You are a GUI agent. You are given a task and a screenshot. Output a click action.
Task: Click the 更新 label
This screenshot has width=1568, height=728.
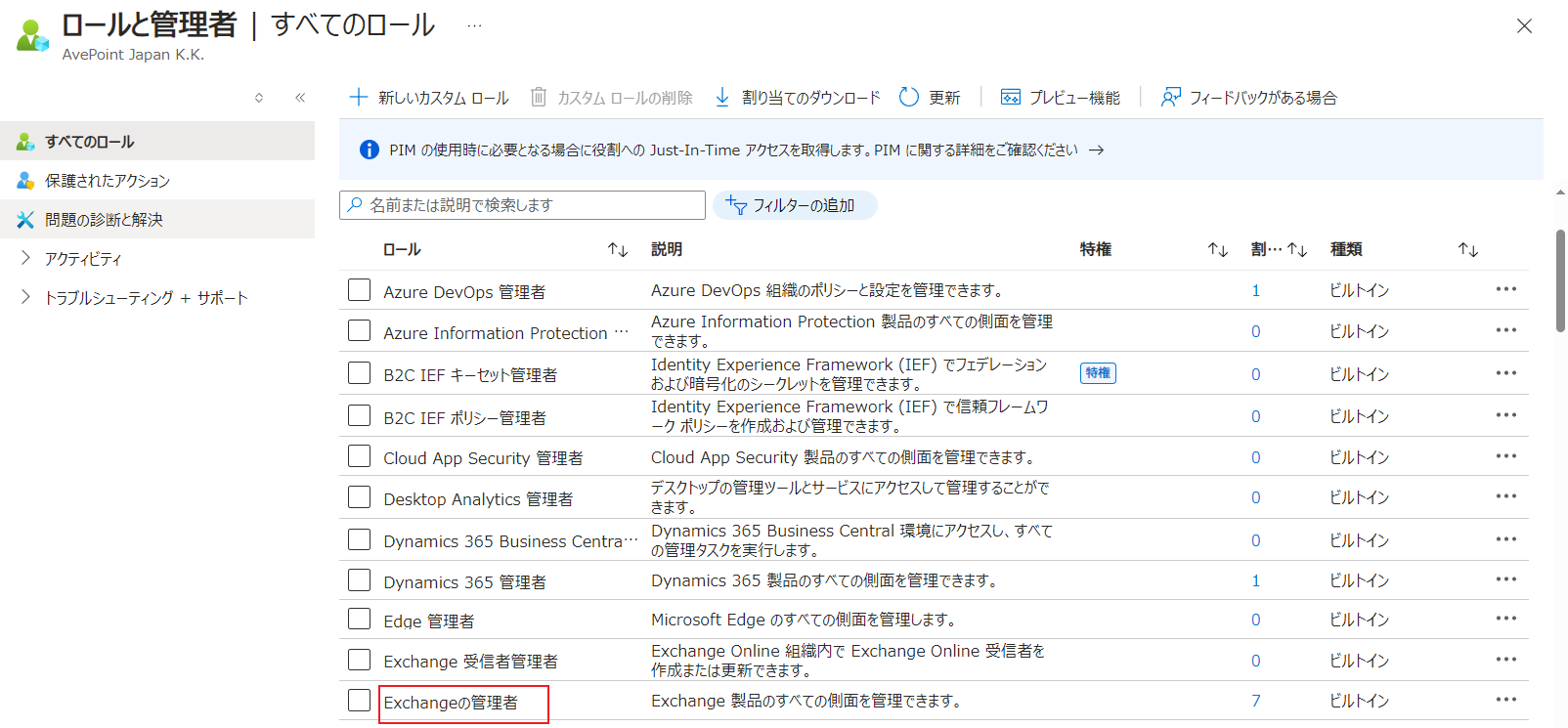pyautogui.click(x=944, y=98)
